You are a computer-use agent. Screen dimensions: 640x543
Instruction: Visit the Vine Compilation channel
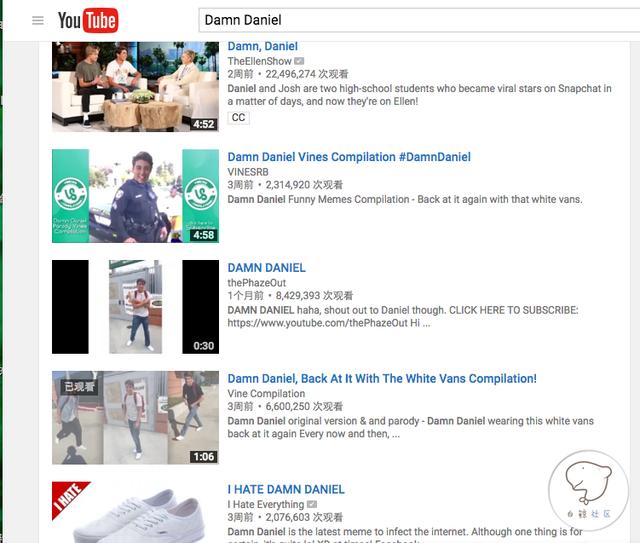(266, 393)
